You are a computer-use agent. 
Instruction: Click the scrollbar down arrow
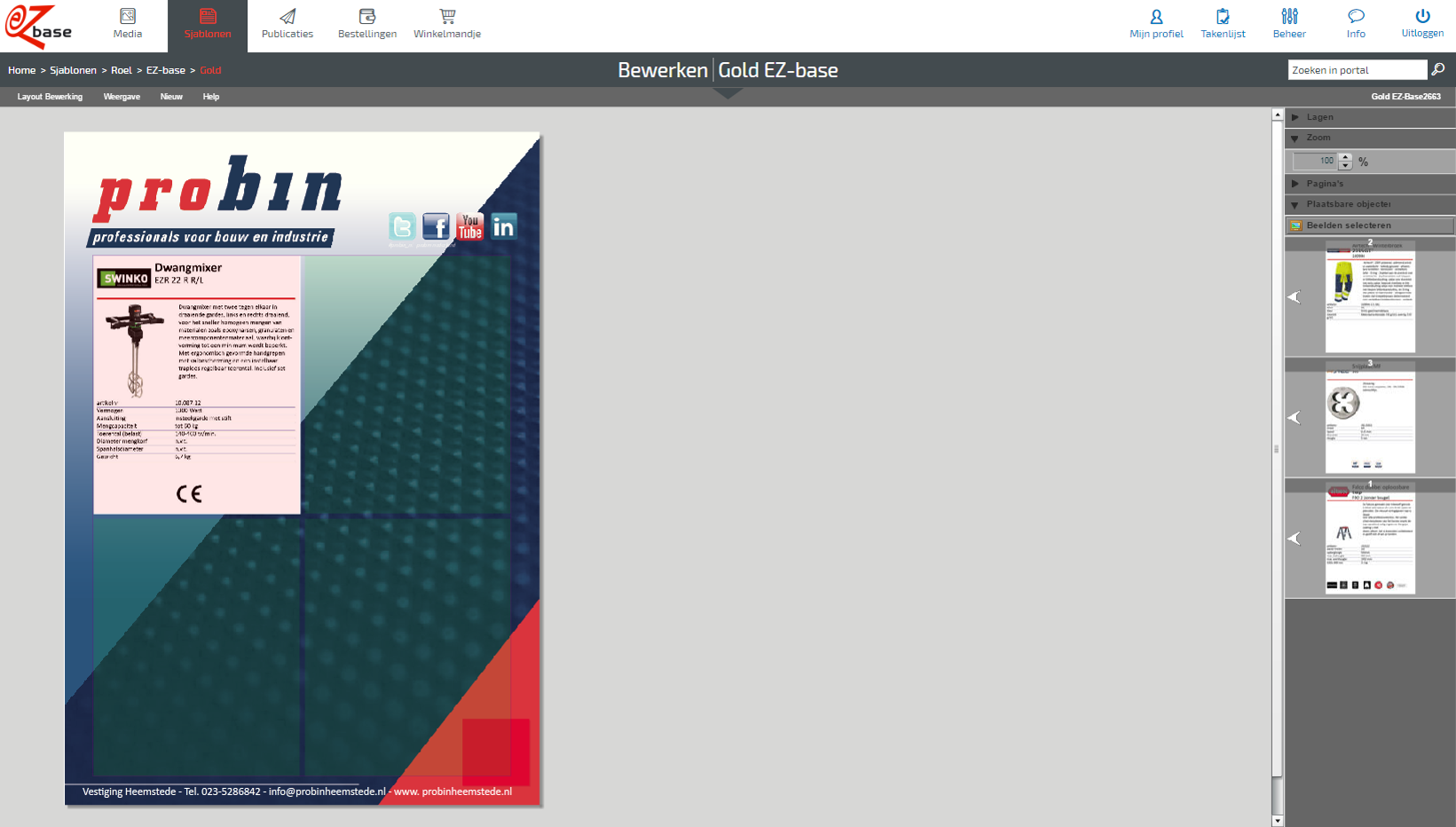(1278, 821)
